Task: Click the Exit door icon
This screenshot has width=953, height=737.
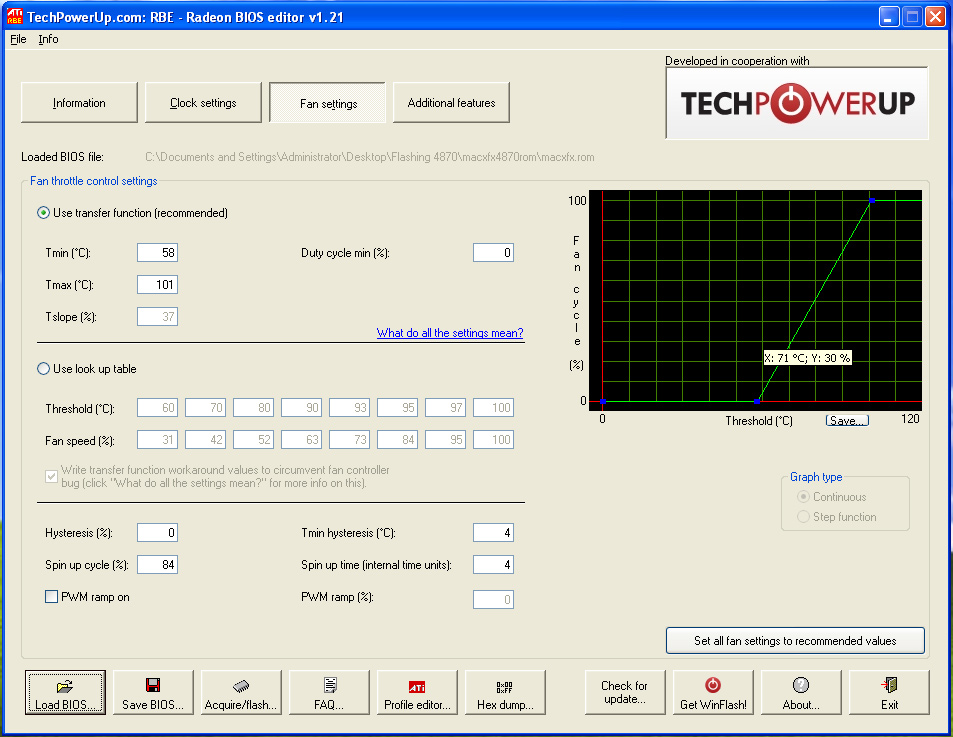Action: tap(889, 685)
